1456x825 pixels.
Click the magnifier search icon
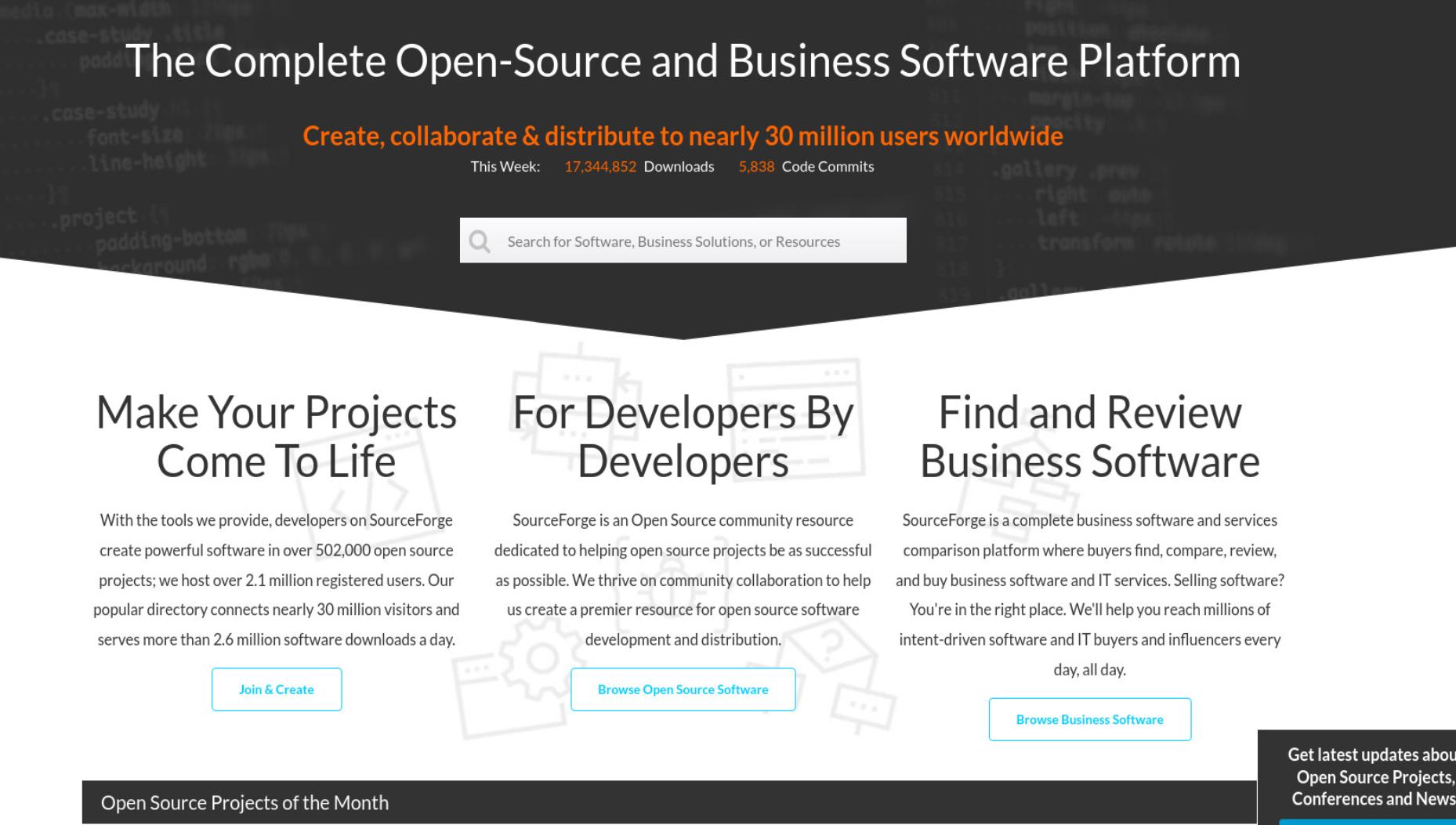coord(480,241)
